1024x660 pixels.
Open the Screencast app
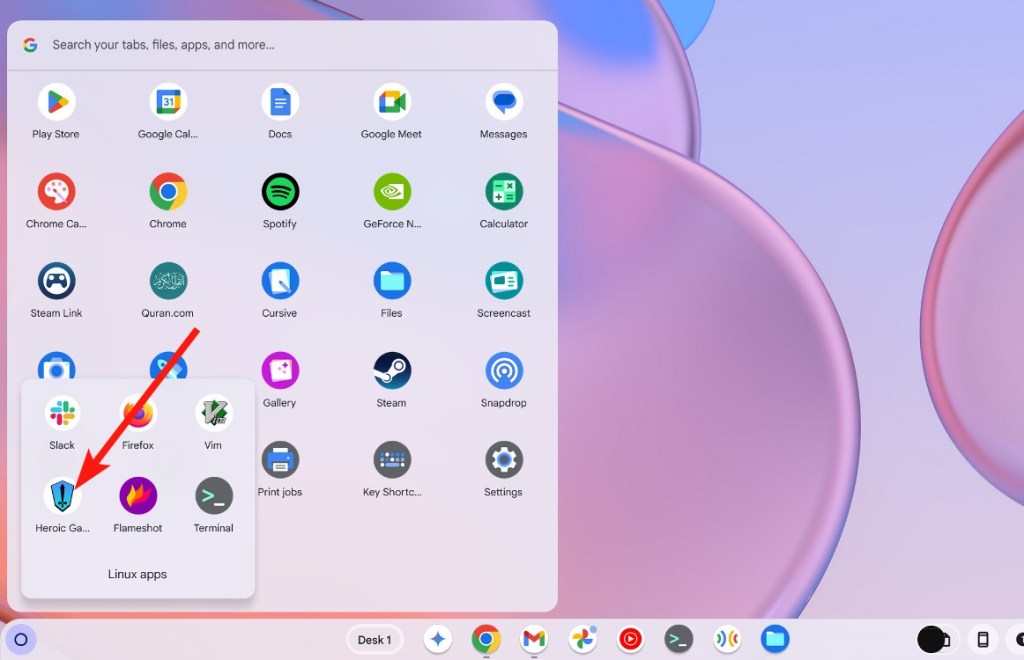tap(504, 281)
